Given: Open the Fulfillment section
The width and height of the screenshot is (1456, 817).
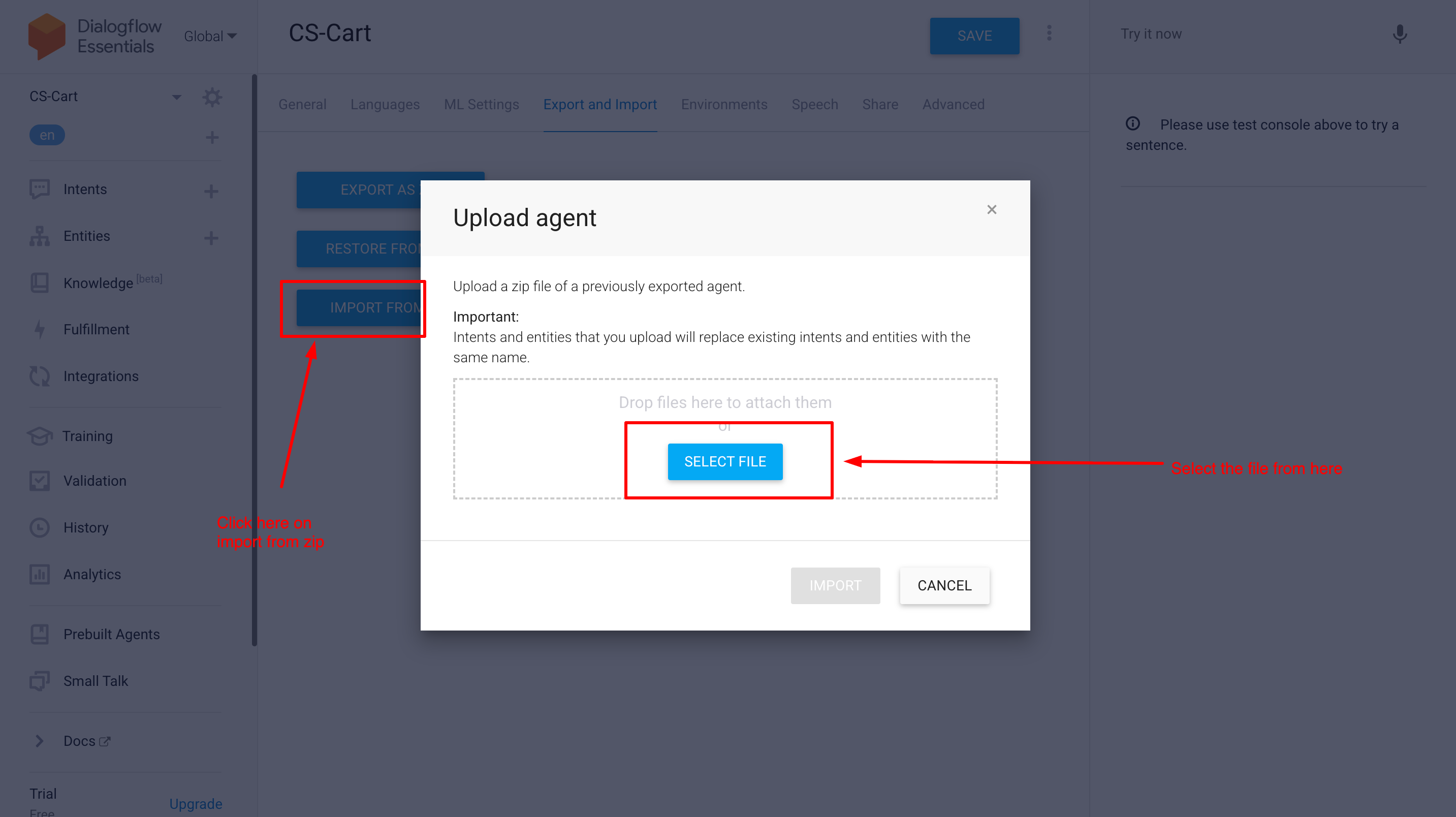Looking at the screenshot, I should (96, 329).
